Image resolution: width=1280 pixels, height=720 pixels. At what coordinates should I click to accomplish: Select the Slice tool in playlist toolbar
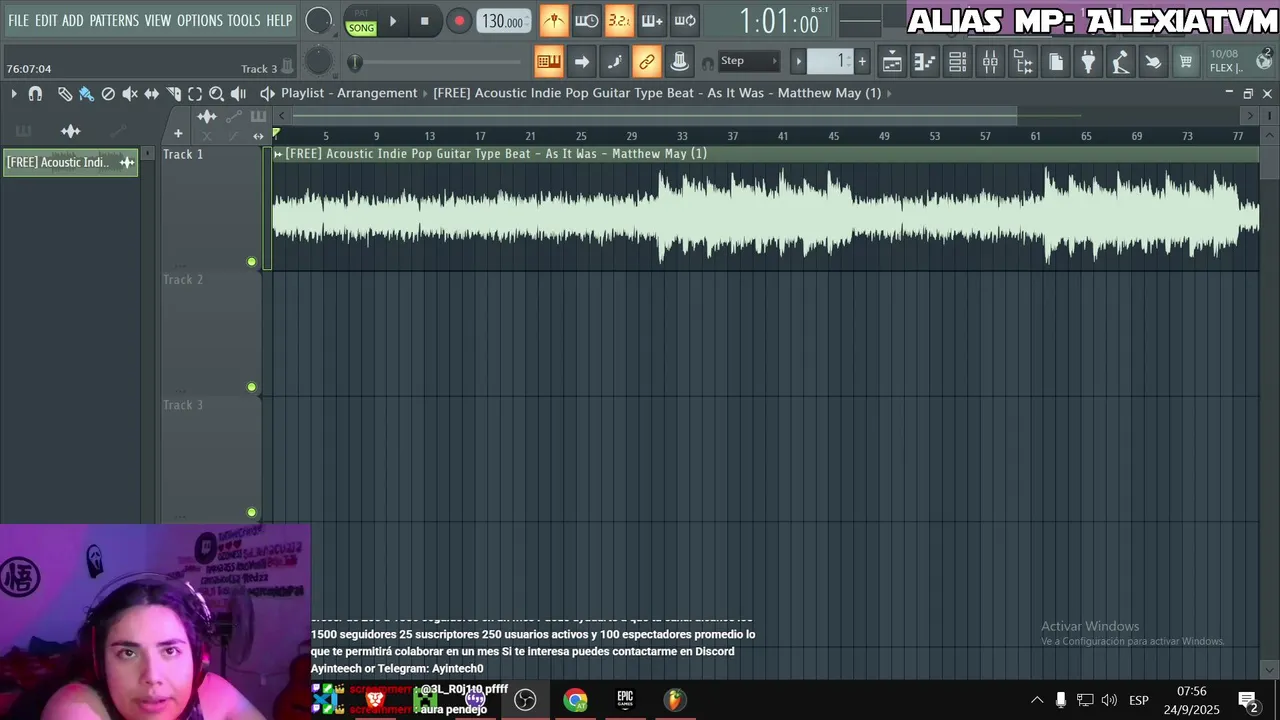(x=174, y=93)
